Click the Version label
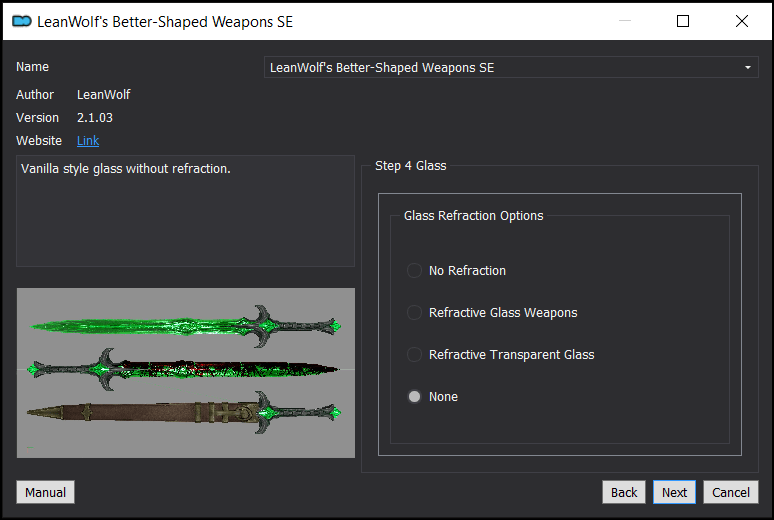774x520 pixels. [37, 118]
